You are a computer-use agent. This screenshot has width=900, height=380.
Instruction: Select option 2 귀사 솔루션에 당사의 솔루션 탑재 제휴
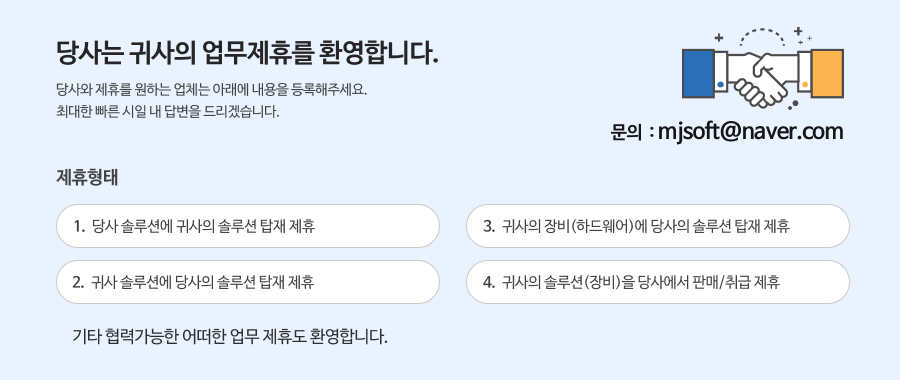[248, 282]
